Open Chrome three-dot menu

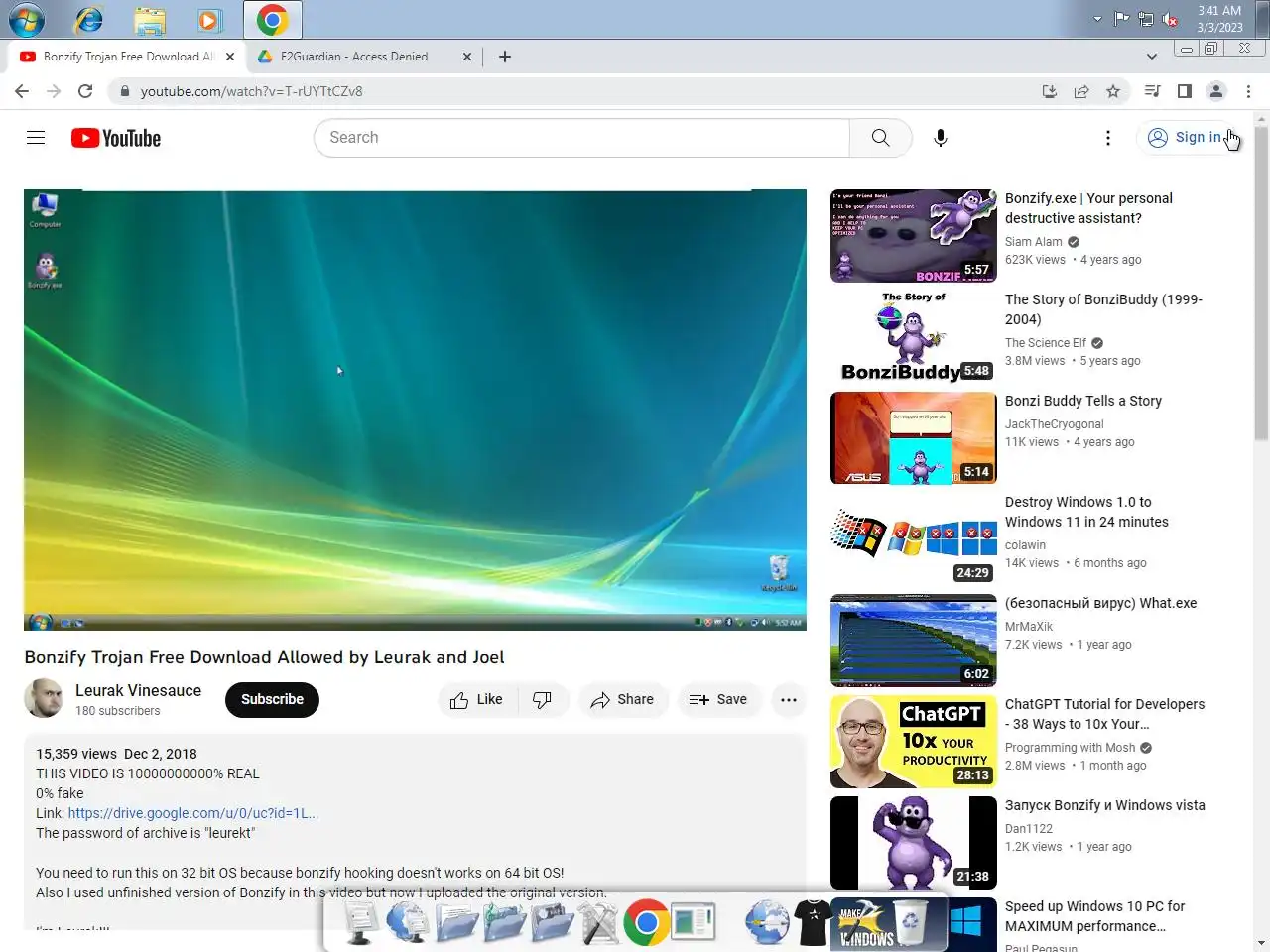click(x=1248, y=91)
